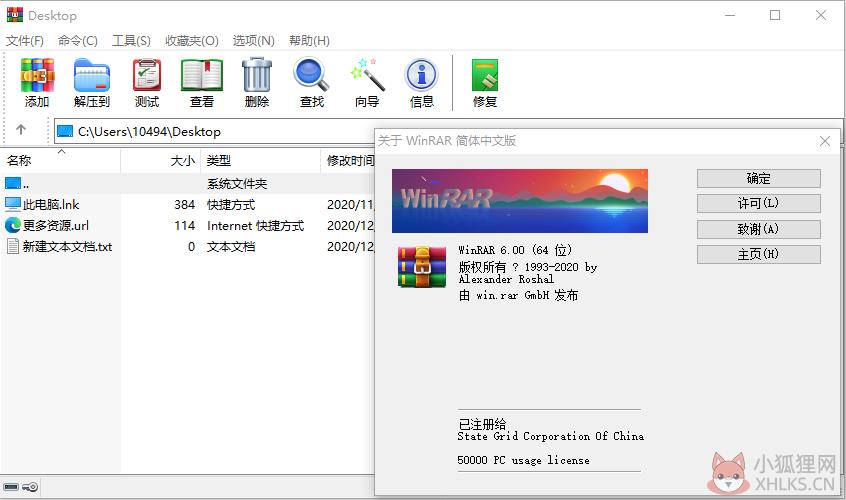This screenshot has height=500, width=846.
Task: Click the 此电脑.lnk file icon
Action: point(13,204)
